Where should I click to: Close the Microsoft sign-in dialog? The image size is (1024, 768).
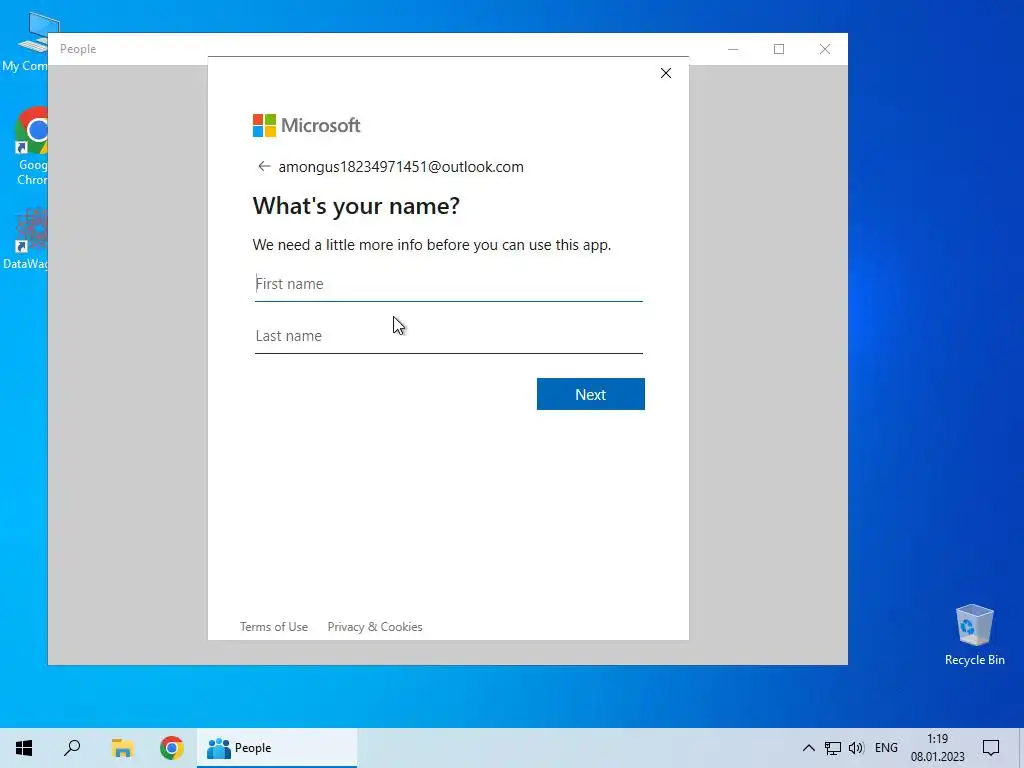(x=665, y=73)
